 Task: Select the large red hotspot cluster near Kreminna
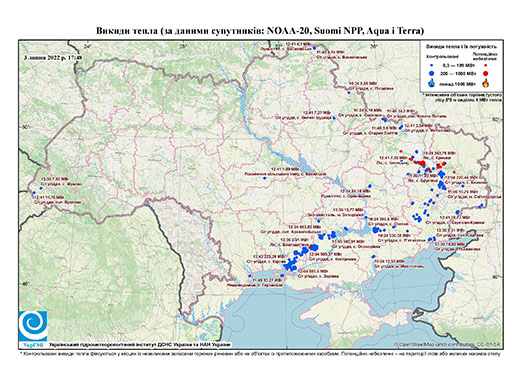click(x=422, y=163)
